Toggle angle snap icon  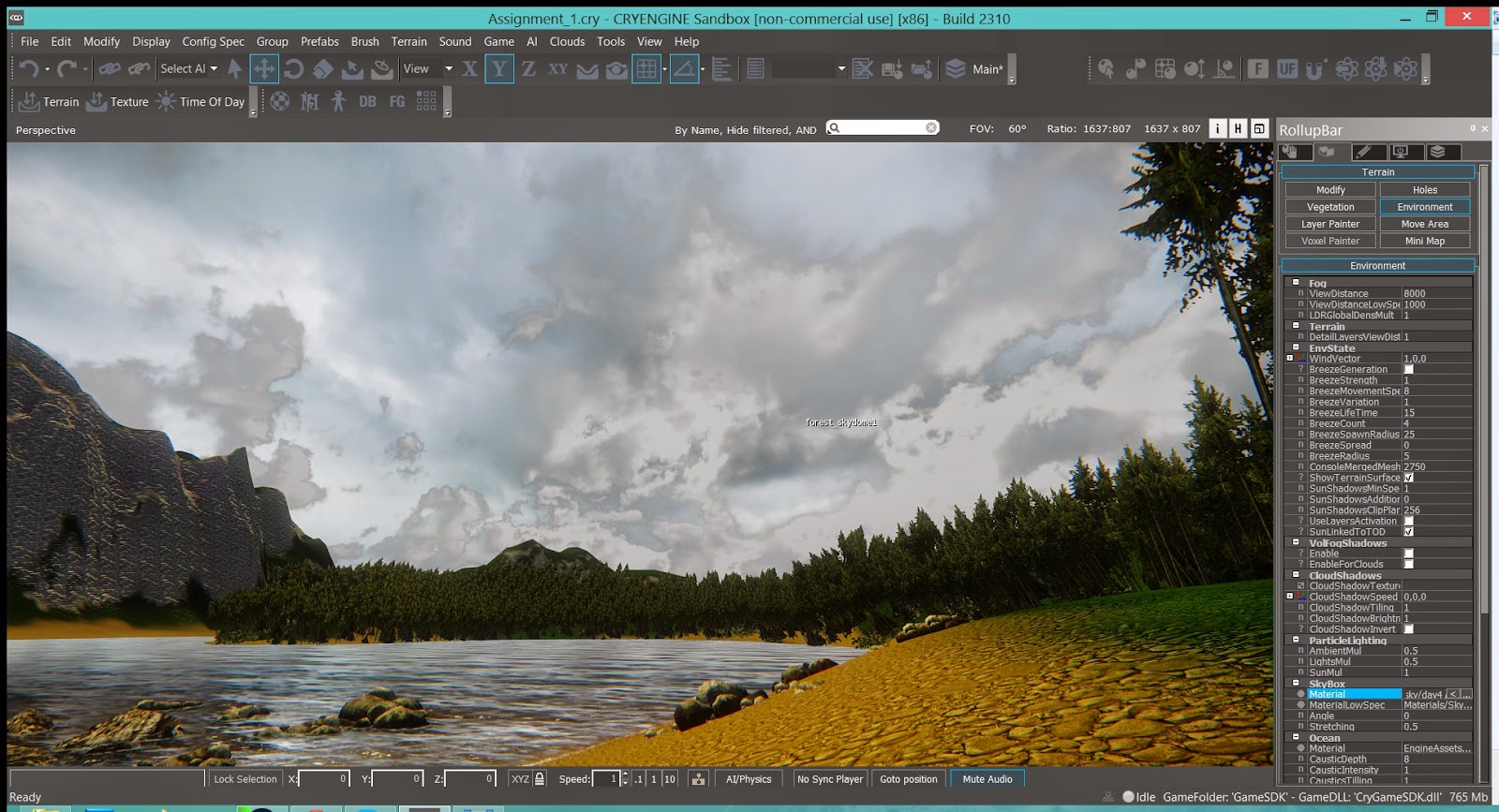pos(684,68)
